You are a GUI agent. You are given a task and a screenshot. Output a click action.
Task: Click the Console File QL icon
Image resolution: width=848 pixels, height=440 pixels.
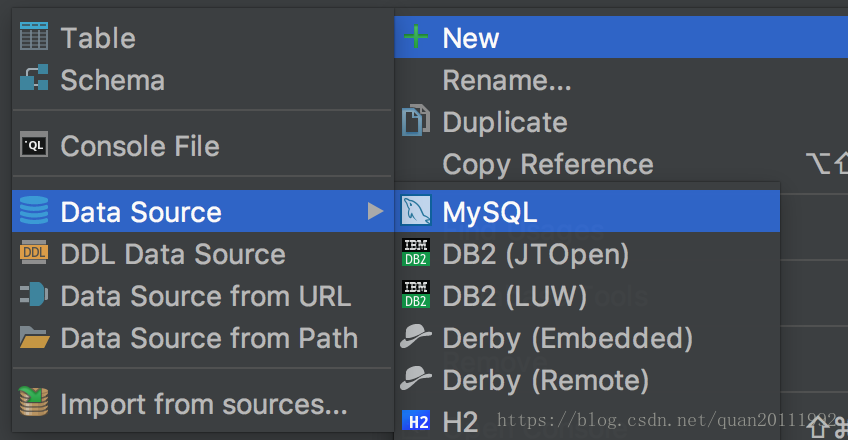(x=34, y=145)
